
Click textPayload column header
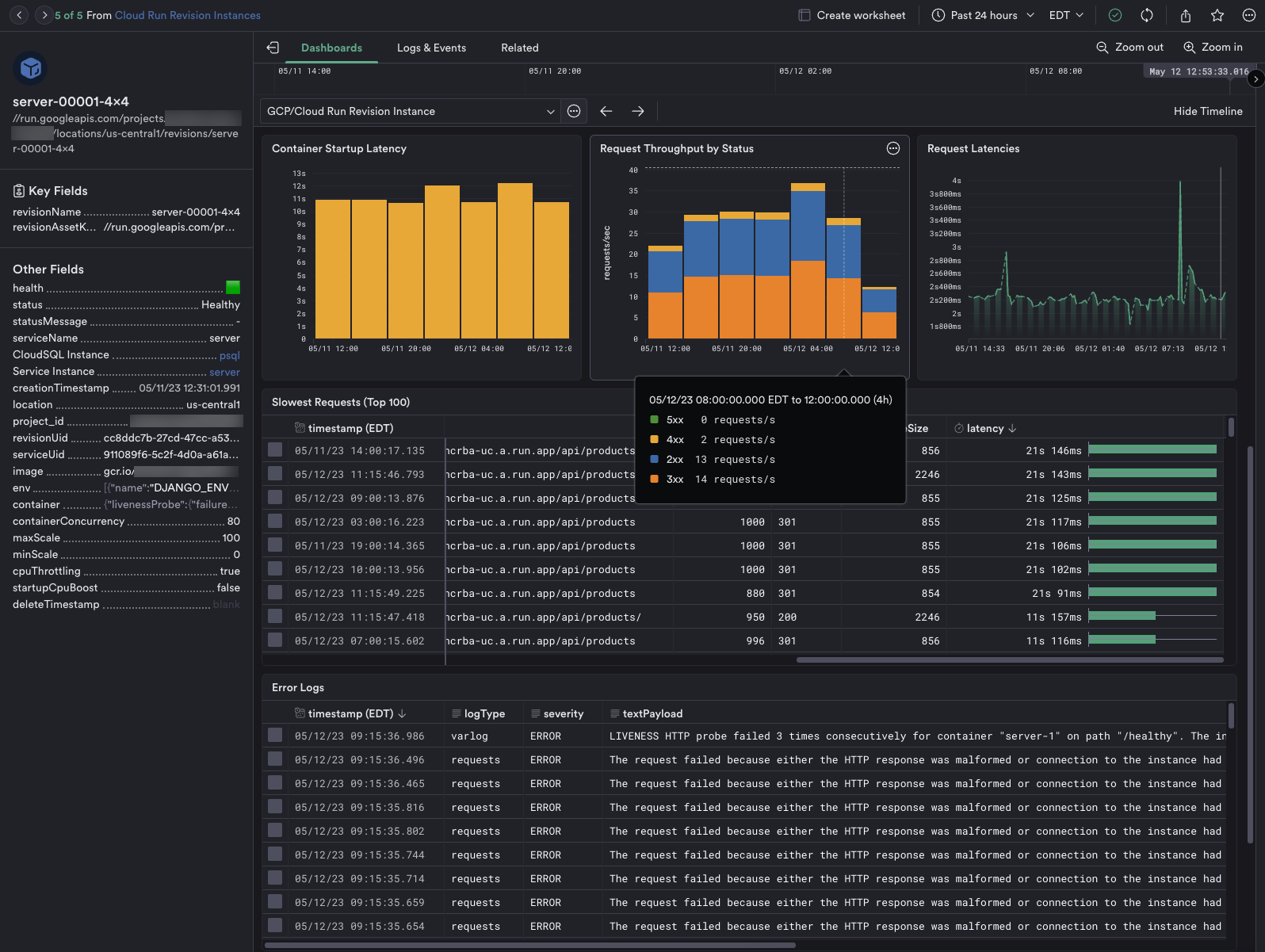click(x=652, y=713)
